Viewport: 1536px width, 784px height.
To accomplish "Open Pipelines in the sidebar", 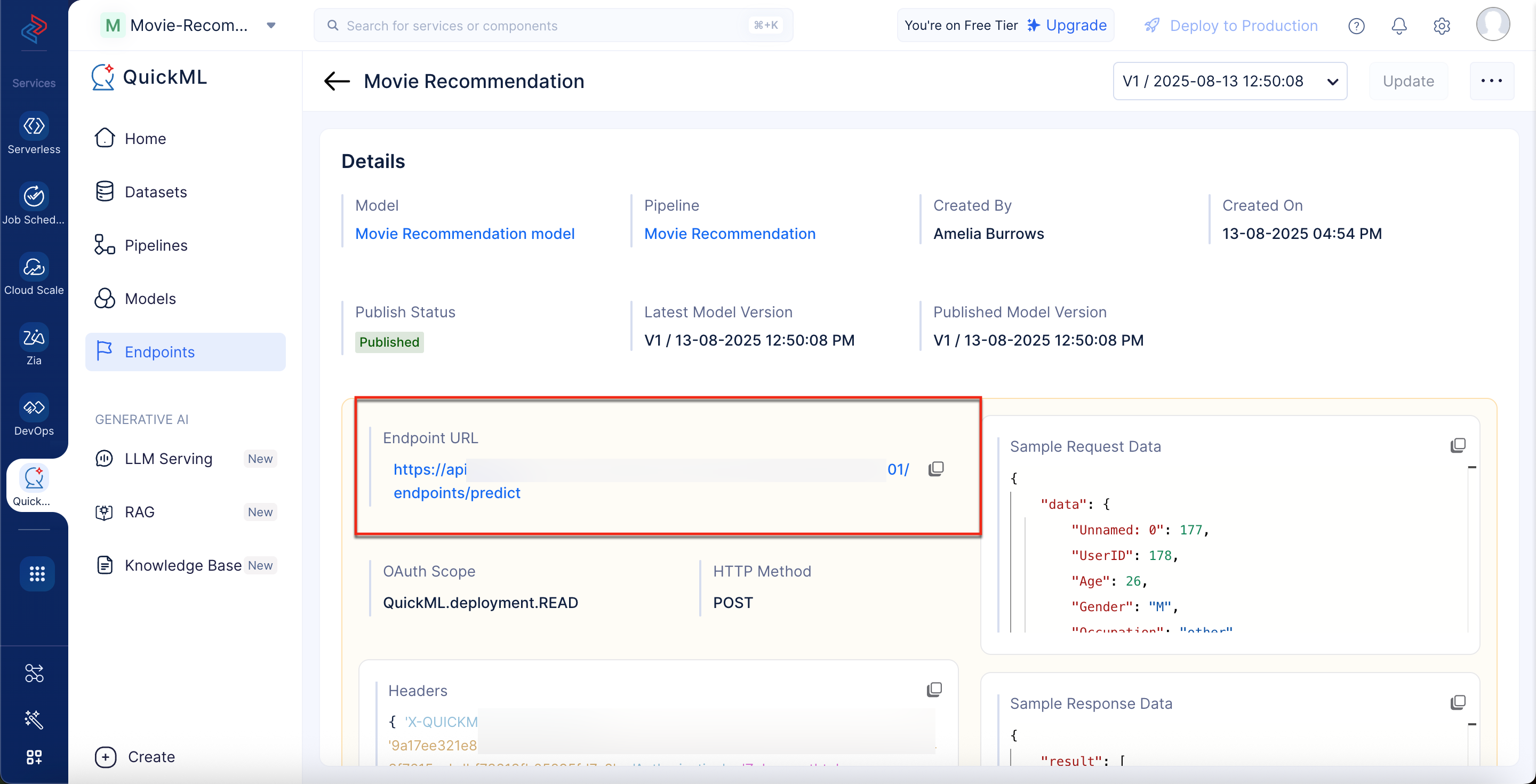I will (x=185, y=245).
